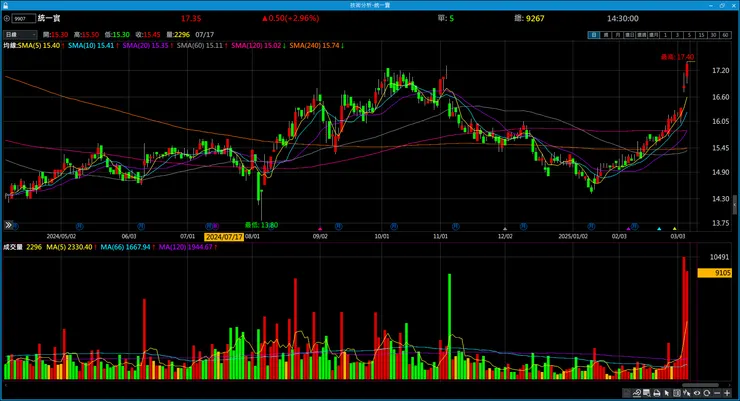Click the gray triangle marker near 12/02
740x401 pixels.
point(505,229)
